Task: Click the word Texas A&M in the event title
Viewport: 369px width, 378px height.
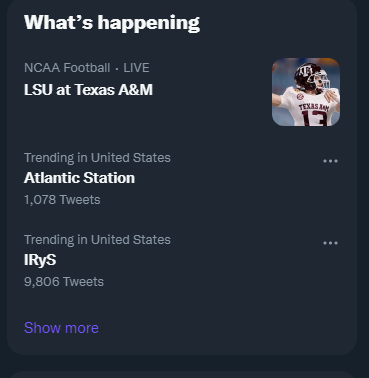Action: pos(114,90)
